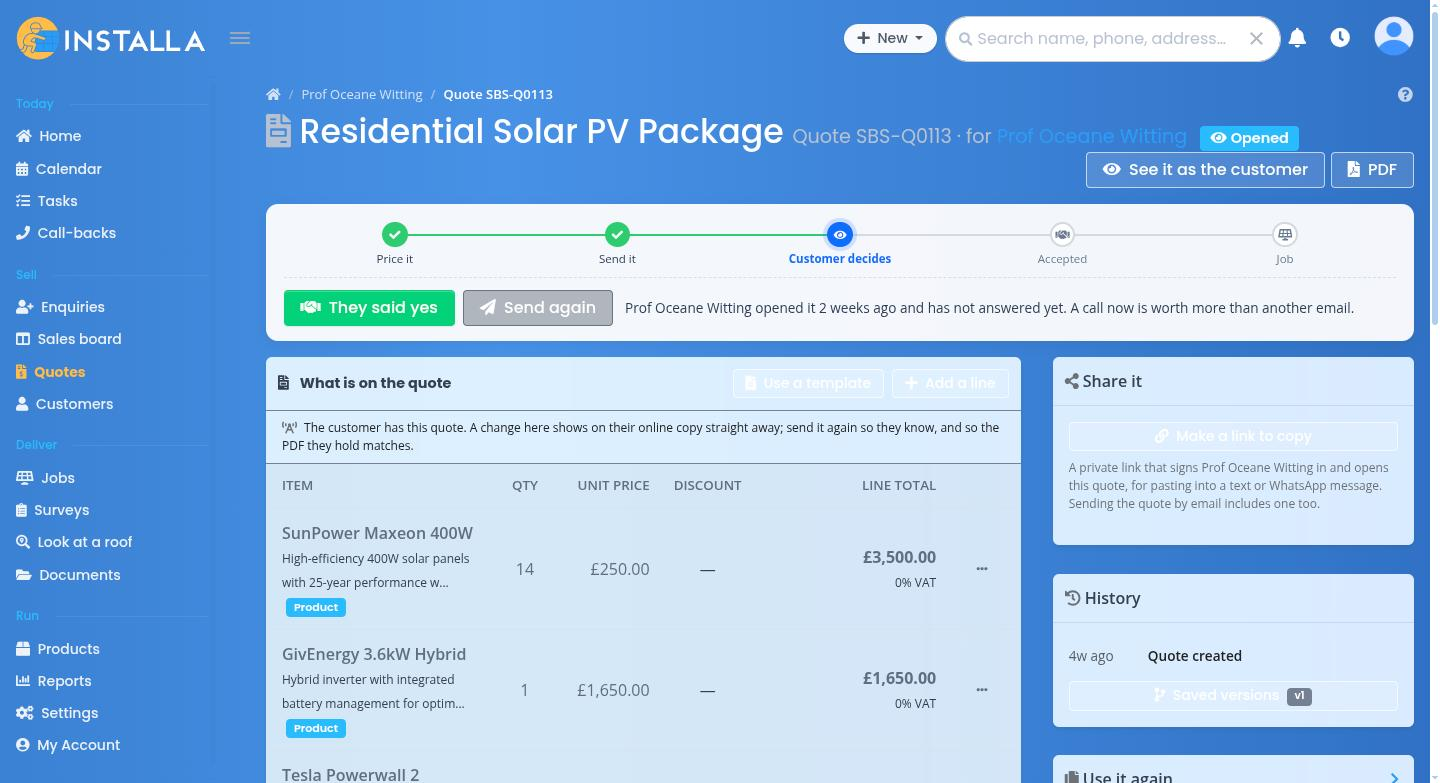Screen dimensions: 1440x783
Task: Open the user profile avatar
Action: (x=1394, y=36)
